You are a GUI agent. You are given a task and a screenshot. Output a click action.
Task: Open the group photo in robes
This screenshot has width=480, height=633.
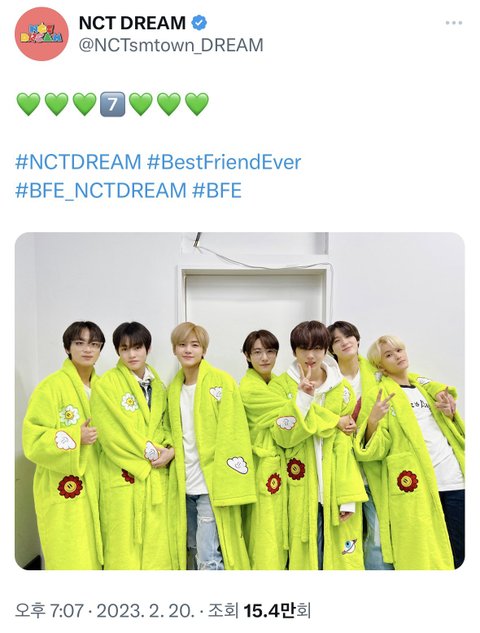pos(240,401)
